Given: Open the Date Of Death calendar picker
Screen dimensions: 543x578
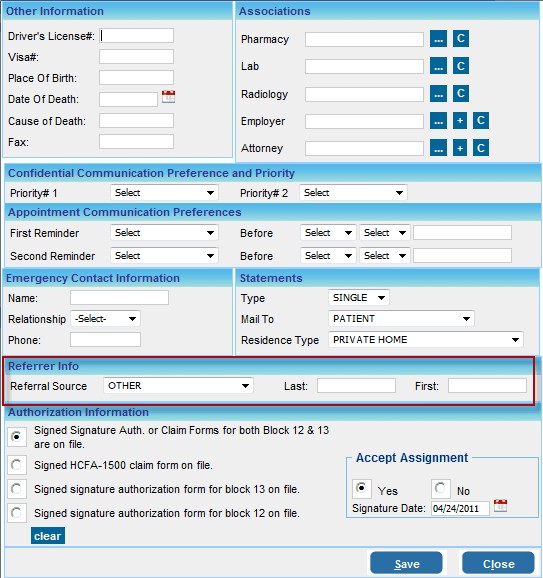Looking at the screenshot, I should [168, 97].
